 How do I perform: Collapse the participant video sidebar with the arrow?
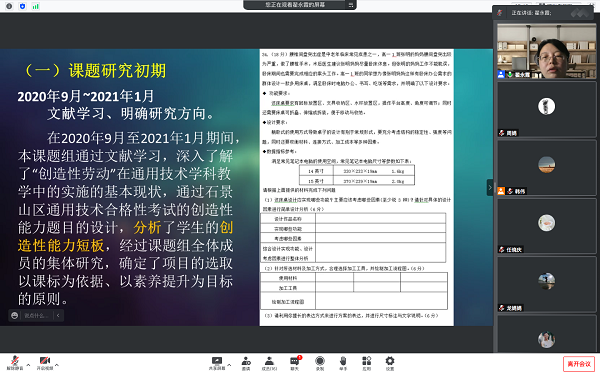[x=490, y=188]
